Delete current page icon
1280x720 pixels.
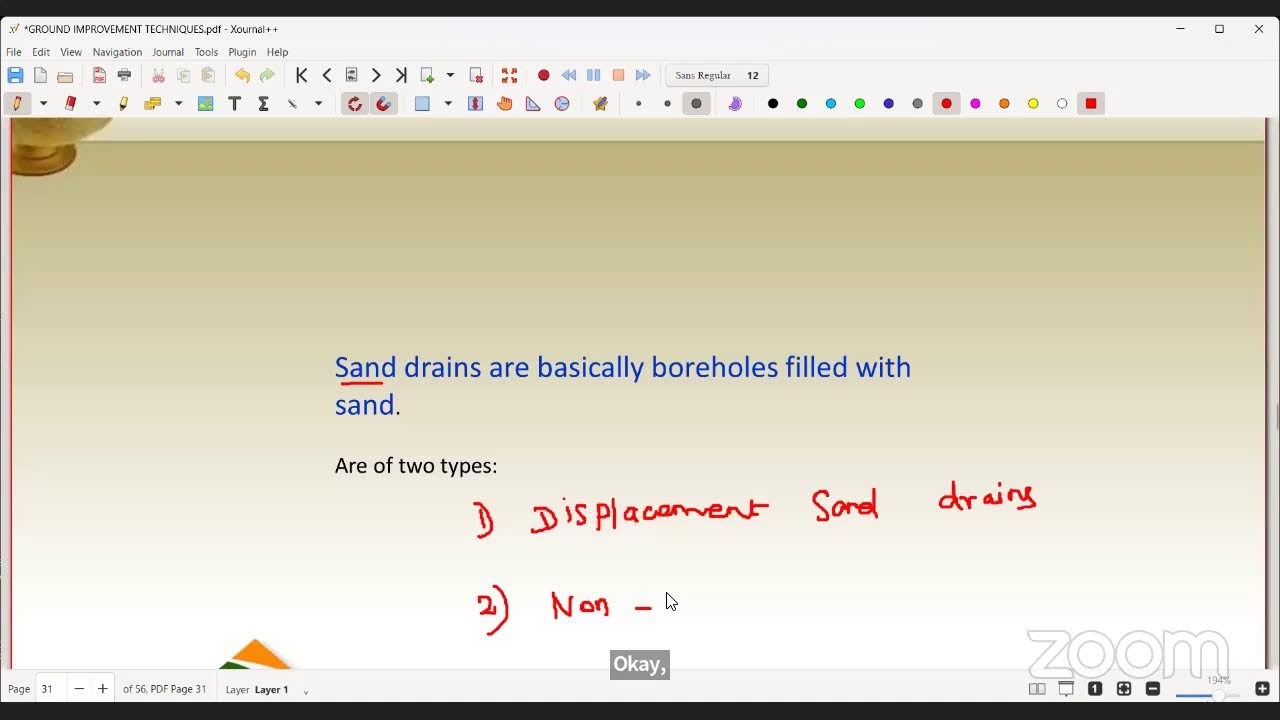point(476,75)
